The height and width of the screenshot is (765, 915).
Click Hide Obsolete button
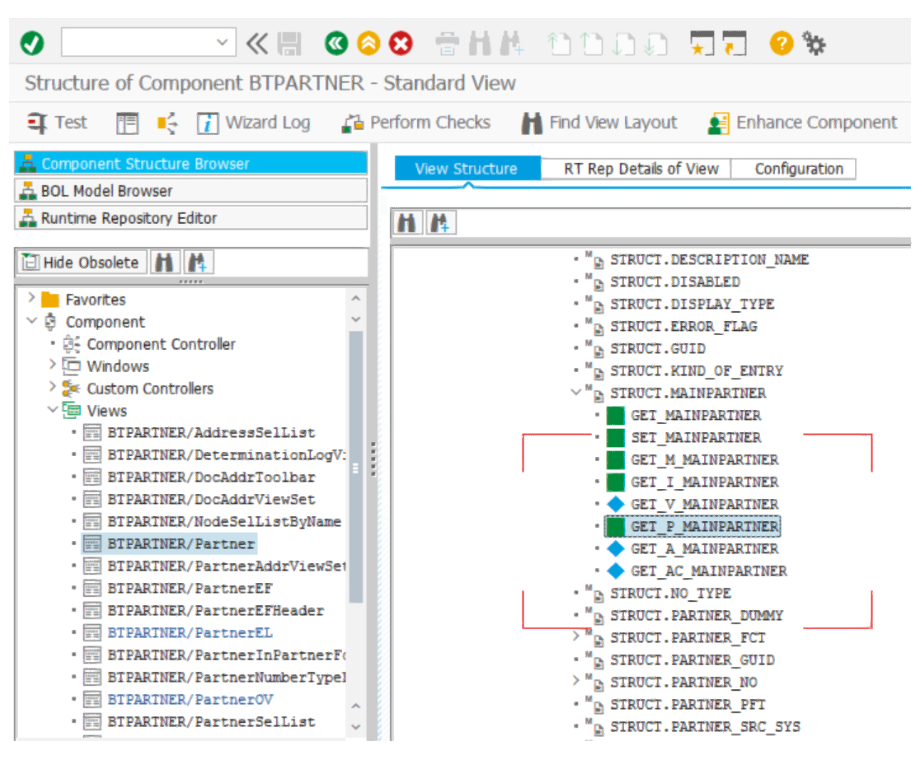(x=81, y=263)
